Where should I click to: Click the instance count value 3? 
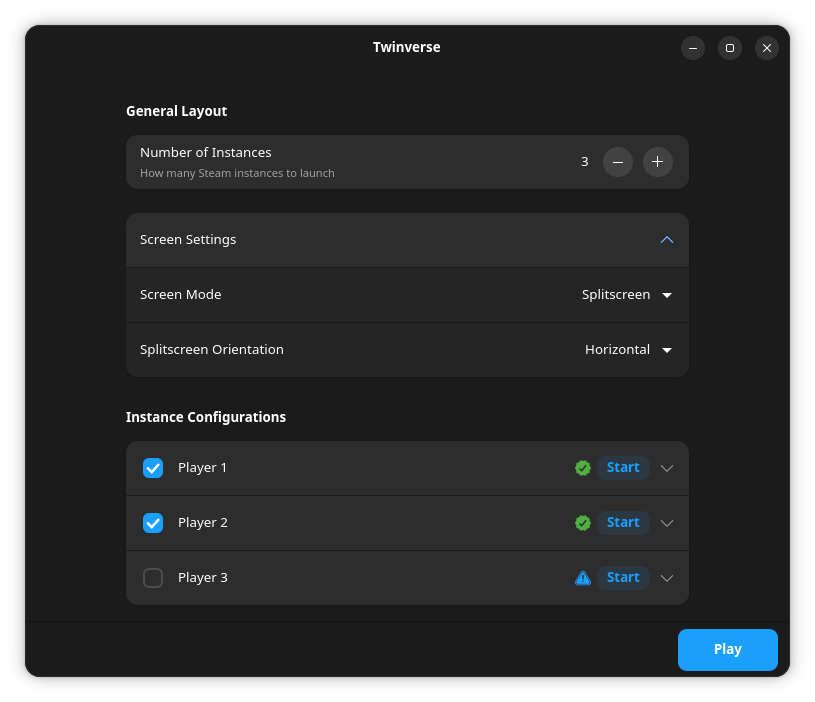tap(584, 162)
